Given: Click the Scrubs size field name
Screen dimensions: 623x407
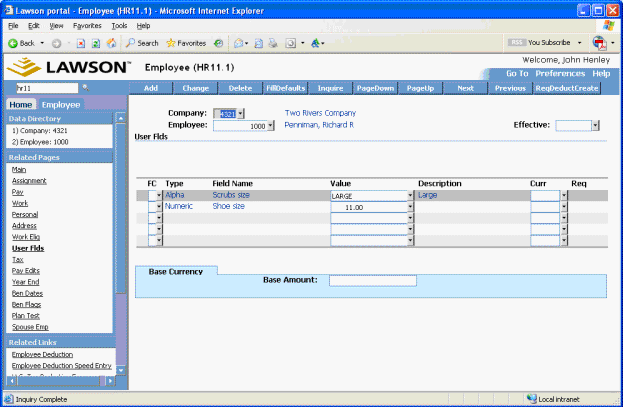Looking at the screenshot, I should coord(231,195).
